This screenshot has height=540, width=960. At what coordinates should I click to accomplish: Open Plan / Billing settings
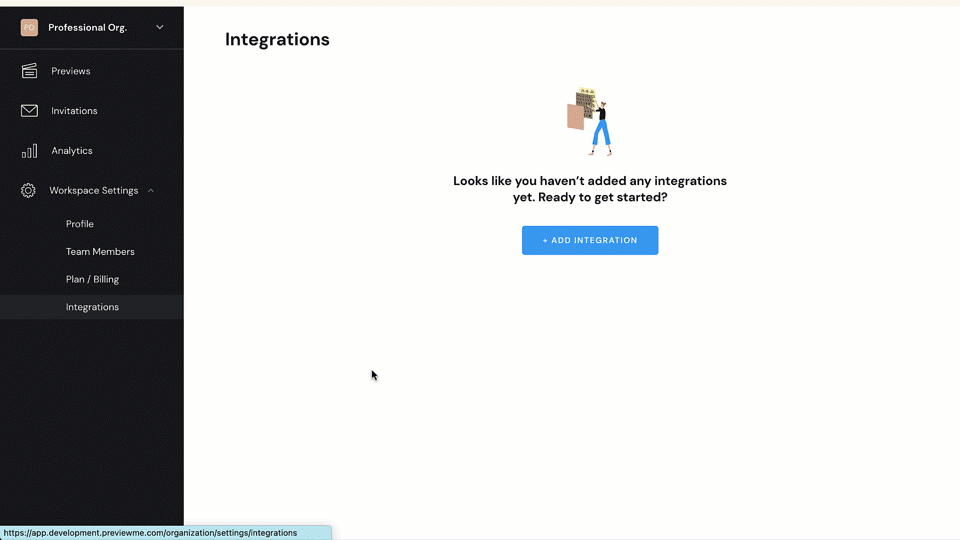(x=92, y=279)
